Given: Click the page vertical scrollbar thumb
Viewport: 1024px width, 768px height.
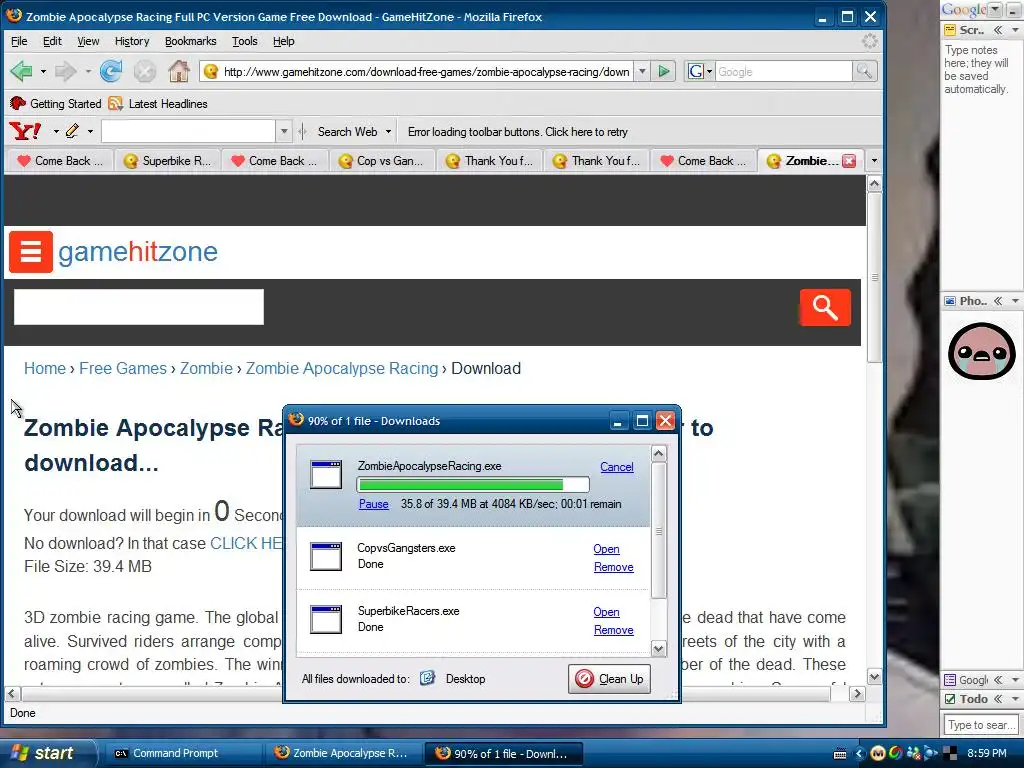Looking at the screenshot, I should pyautogui.click(x=875, y=278).
